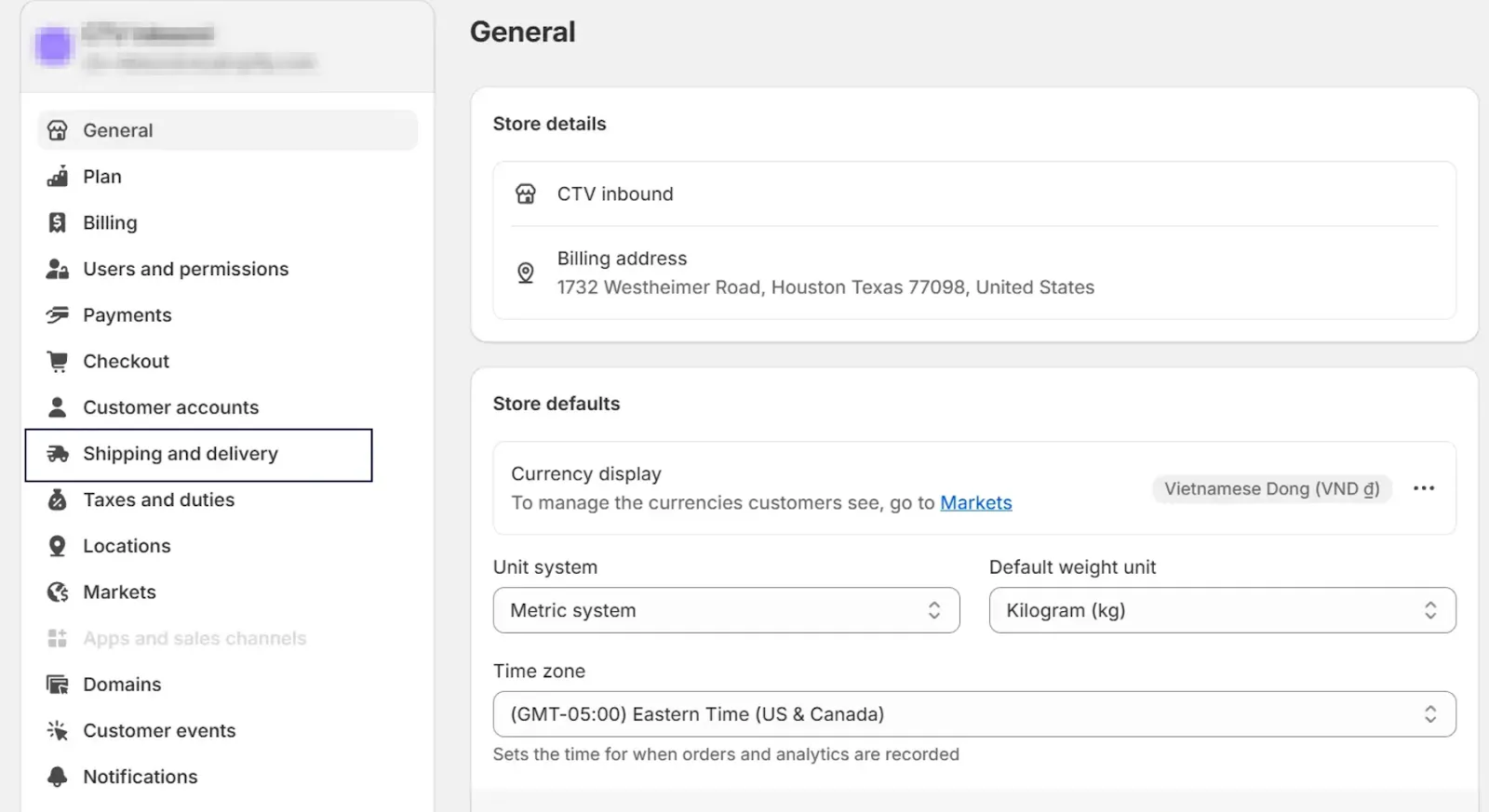Viewport: 1489px width, 812px height.
Task: Click the Locations pin icon in sidebar
Action: pyautogui.click(x=58, y=546)
